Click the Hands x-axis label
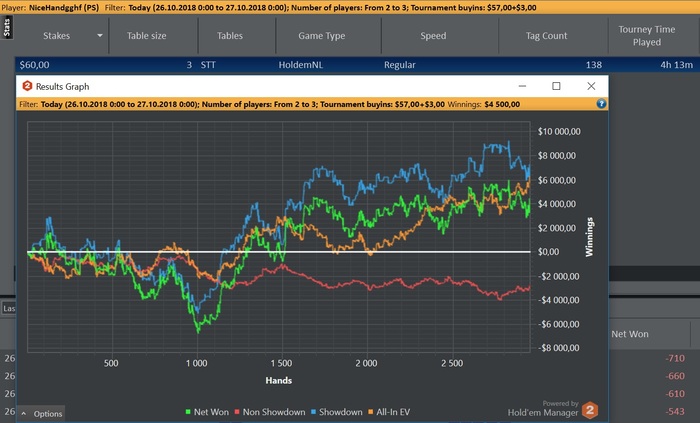This screenshot has height=423, width=700. [279, 381]
